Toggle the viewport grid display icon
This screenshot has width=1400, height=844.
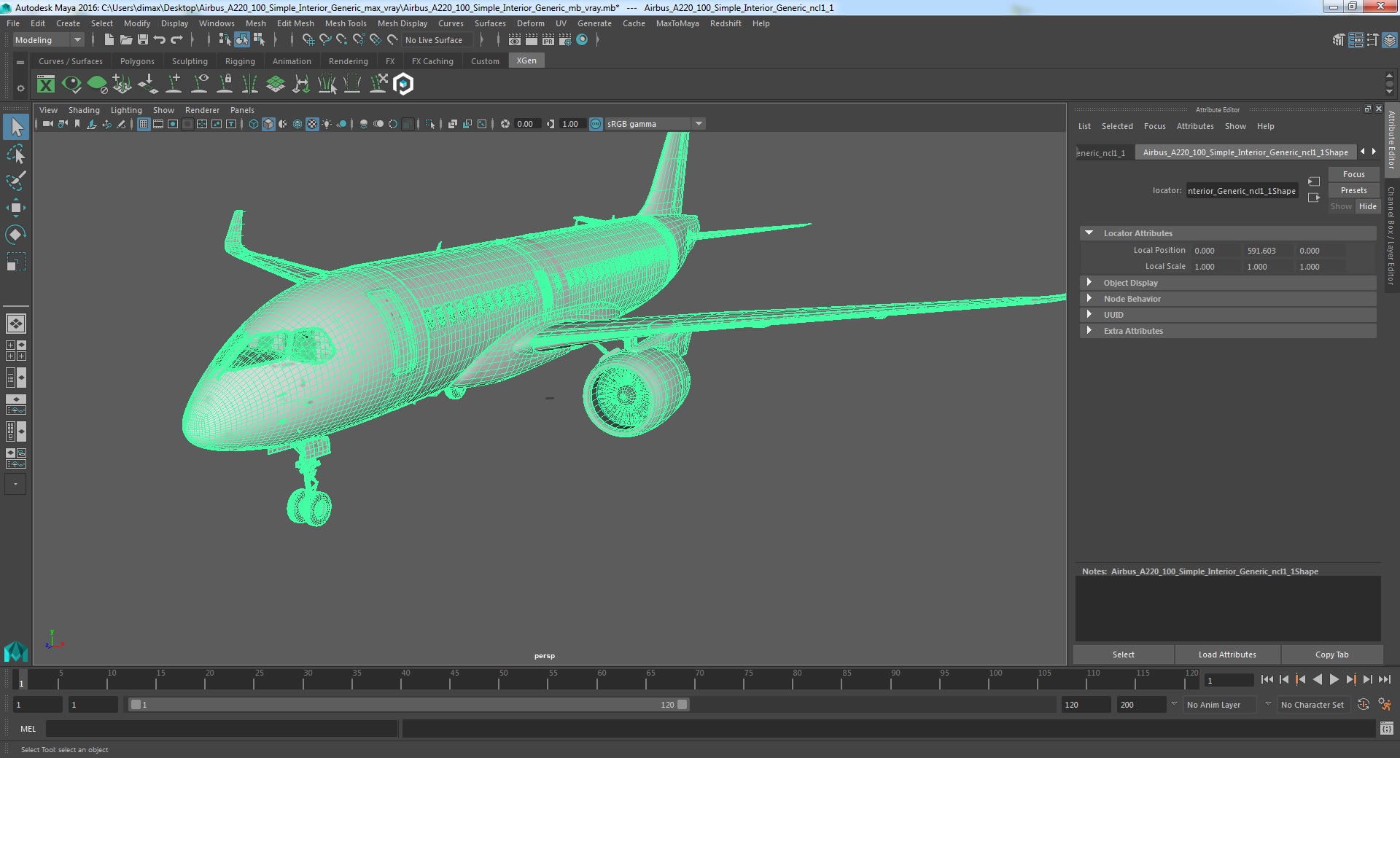(x=144, y=124)
